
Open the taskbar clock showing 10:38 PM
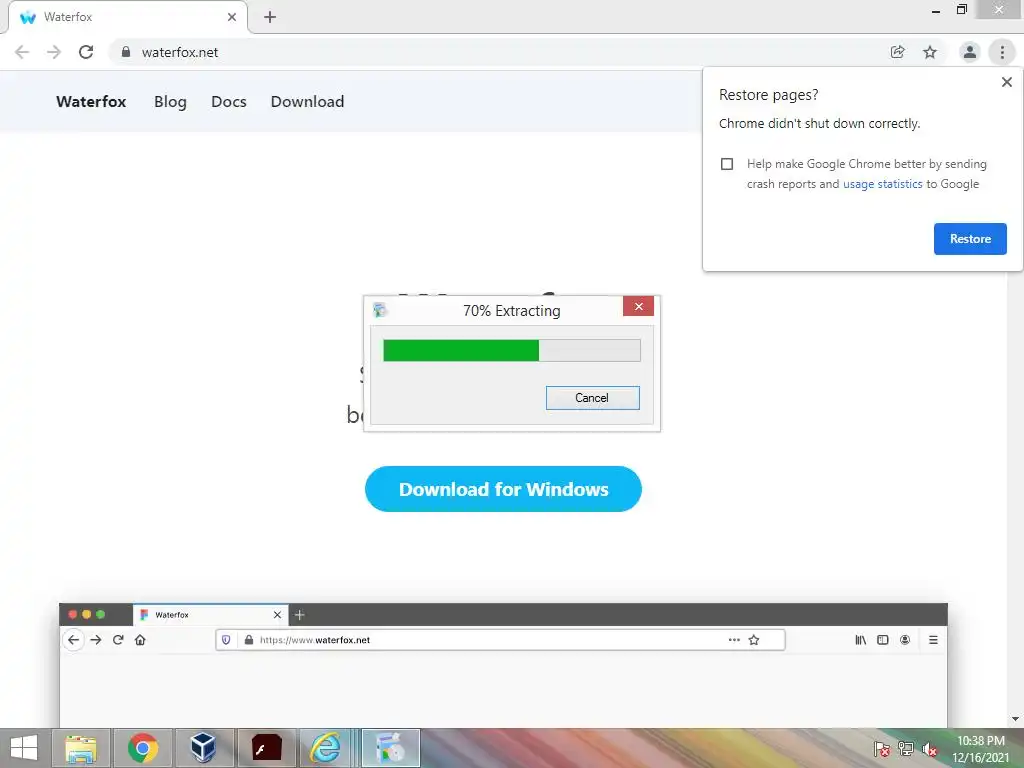[980, 749]
